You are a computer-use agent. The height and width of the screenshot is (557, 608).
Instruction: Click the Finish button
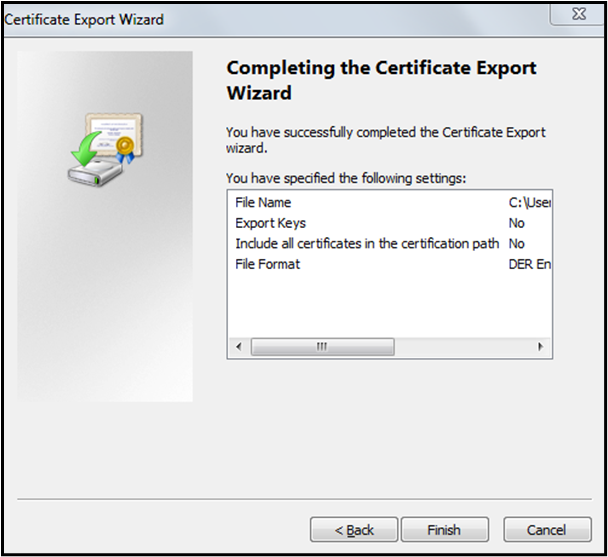coord(444,530)
